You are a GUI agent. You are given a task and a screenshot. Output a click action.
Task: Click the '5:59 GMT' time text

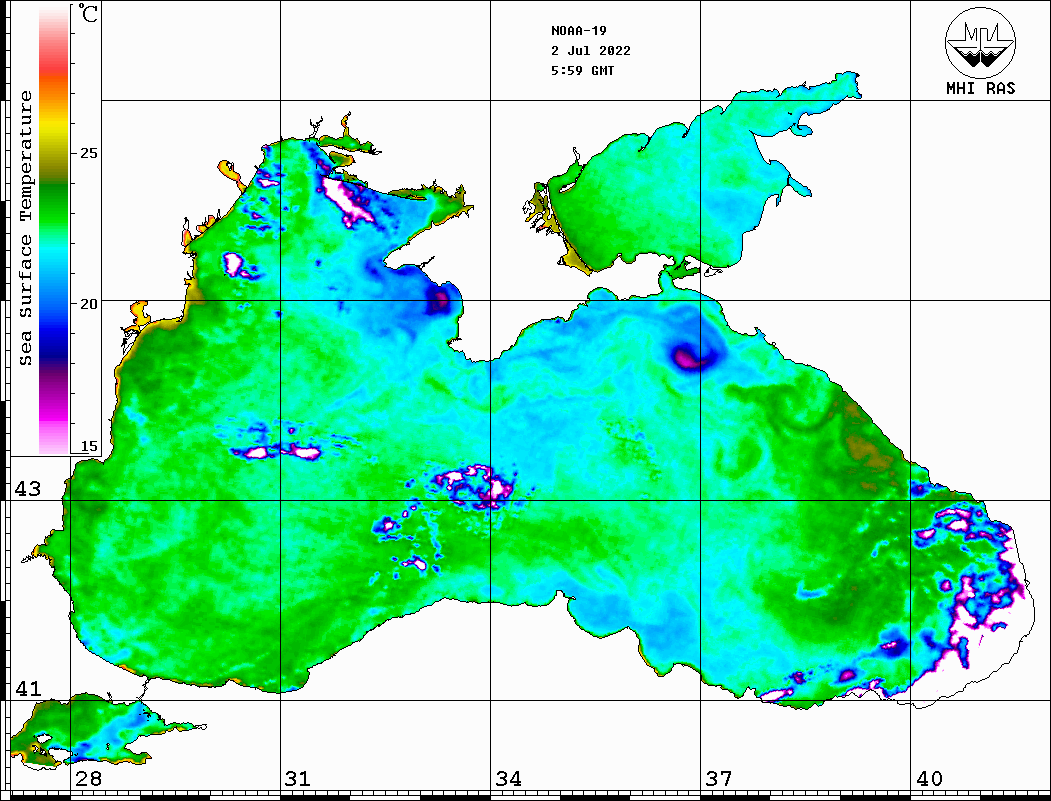[582, 70]
